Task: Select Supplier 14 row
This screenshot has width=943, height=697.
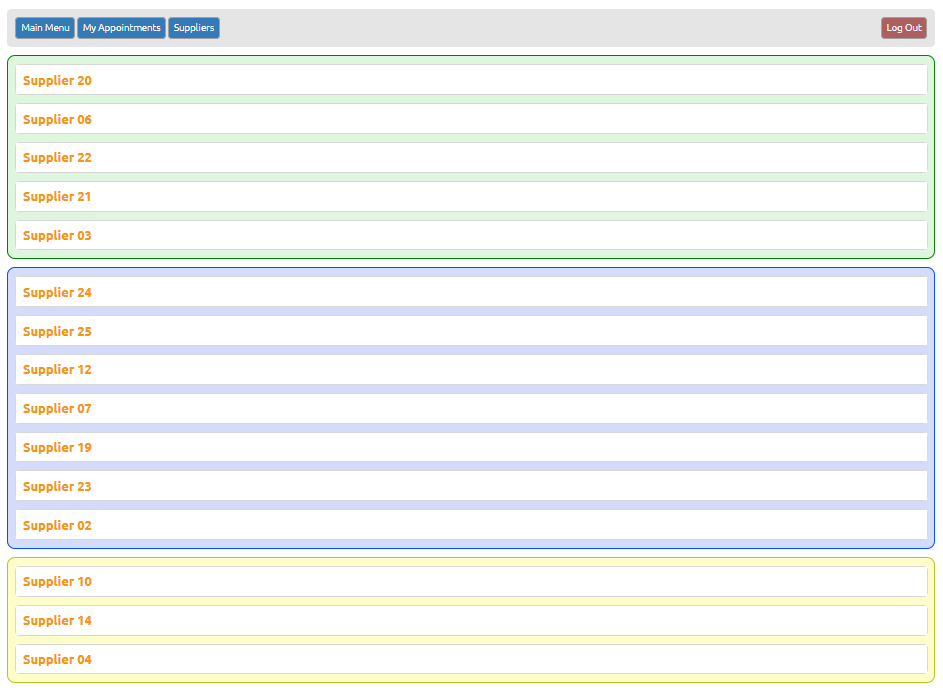Action: pyautogui.click(x=471, y=621)
